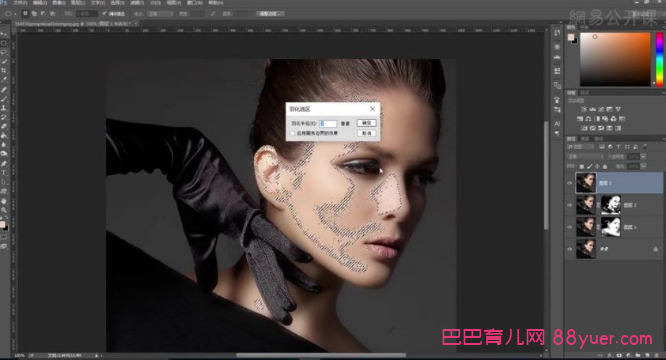This screenshot has width=666, height=360.
Task: Toggle lock transparent pixels in Layers panel
Action: [x=581, y=166]
